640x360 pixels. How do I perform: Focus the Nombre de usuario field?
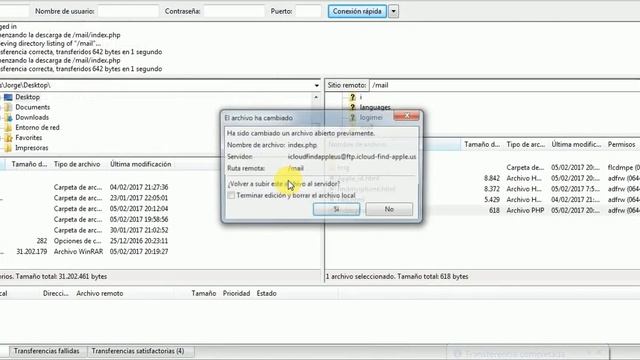click(x=128, y=11)
